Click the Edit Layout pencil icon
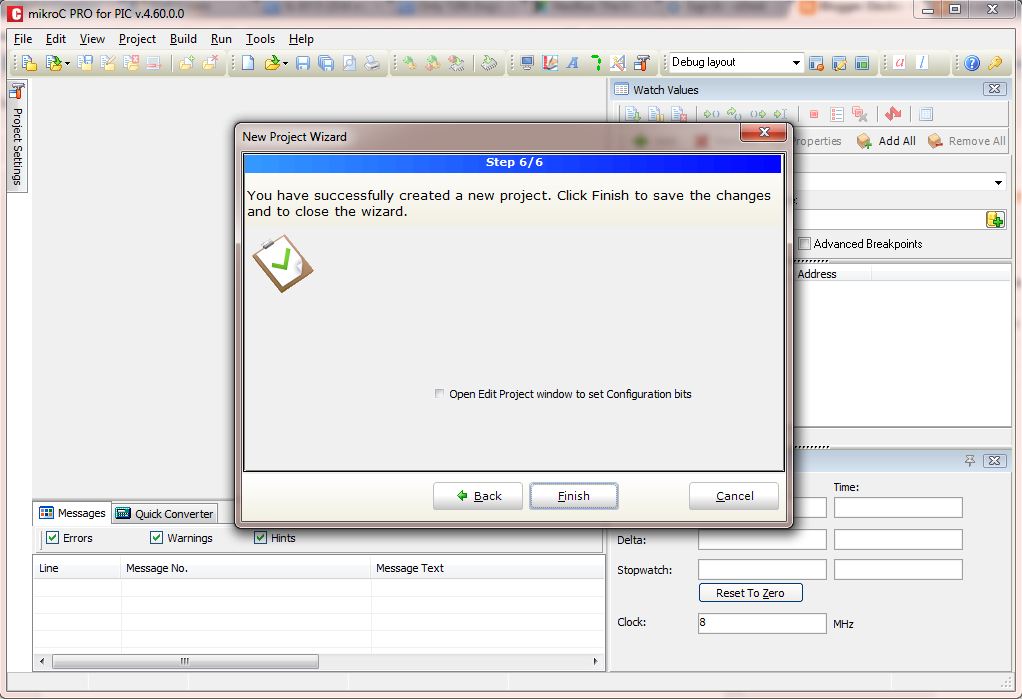Screen dimensions: 1022x699 tap(840, 63)
